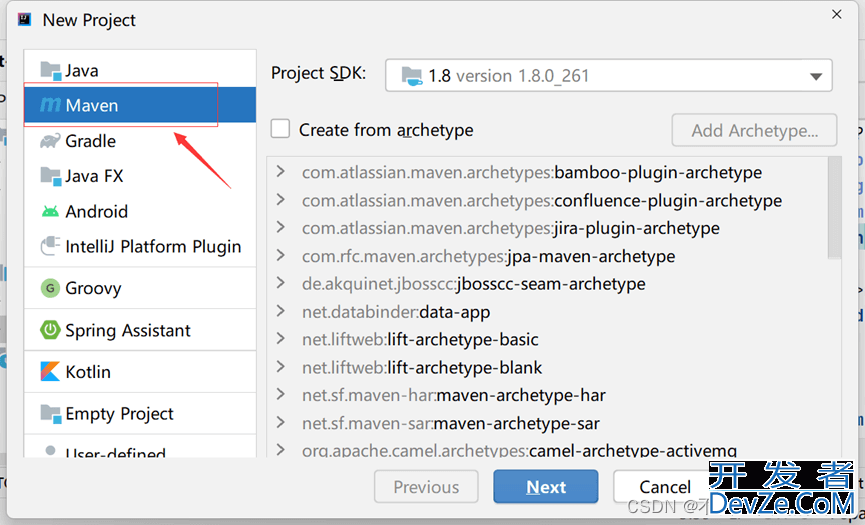Screen dimensions: 865x525
Task: Click the Java project type icon
Action: point(50,71)
